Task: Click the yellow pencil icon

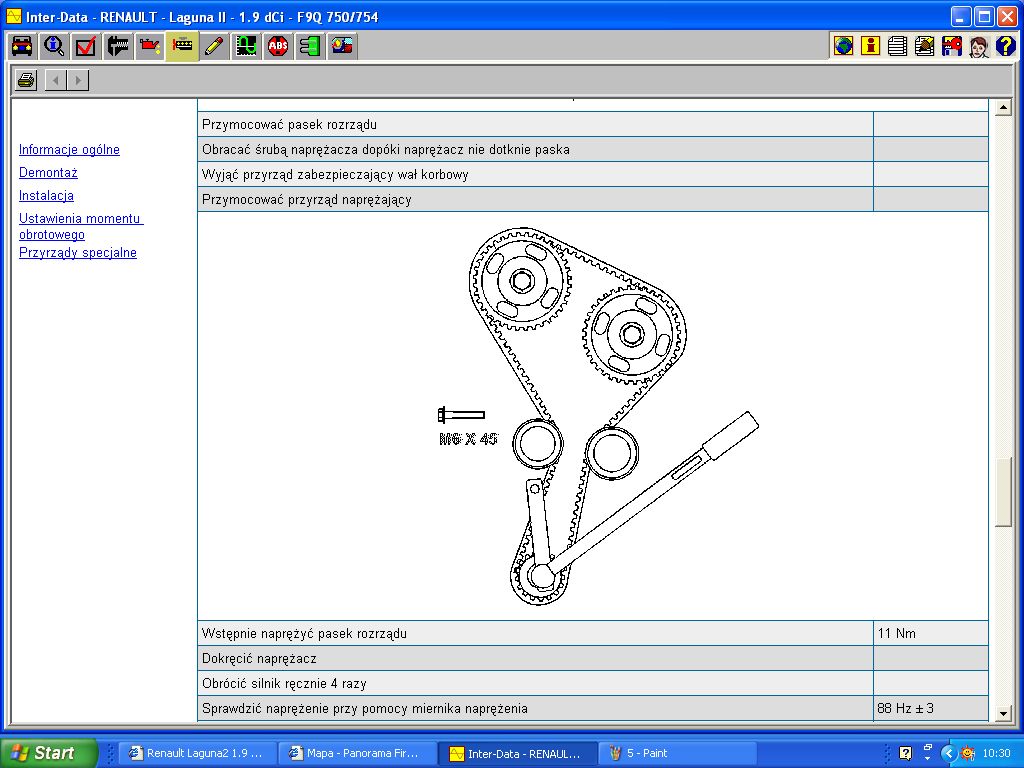Action: [214, 46]
